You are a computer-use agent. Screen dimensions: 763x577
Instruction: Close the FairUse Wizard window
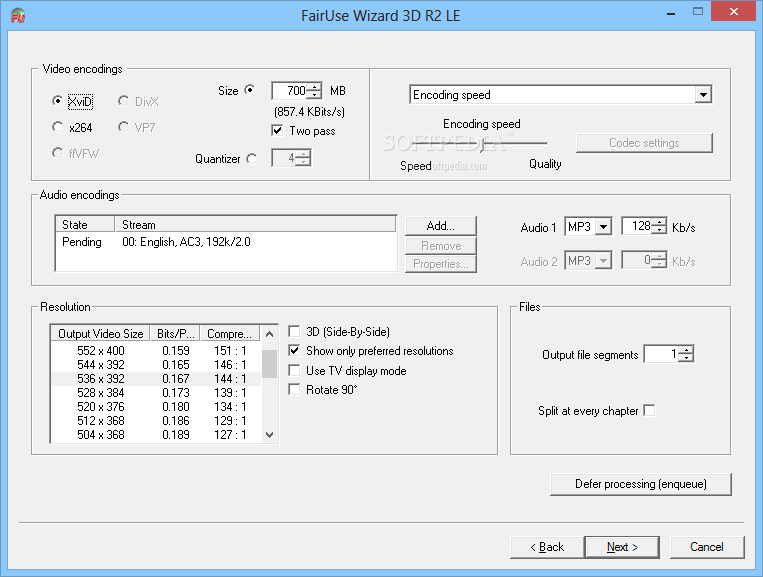pos(734,12)
